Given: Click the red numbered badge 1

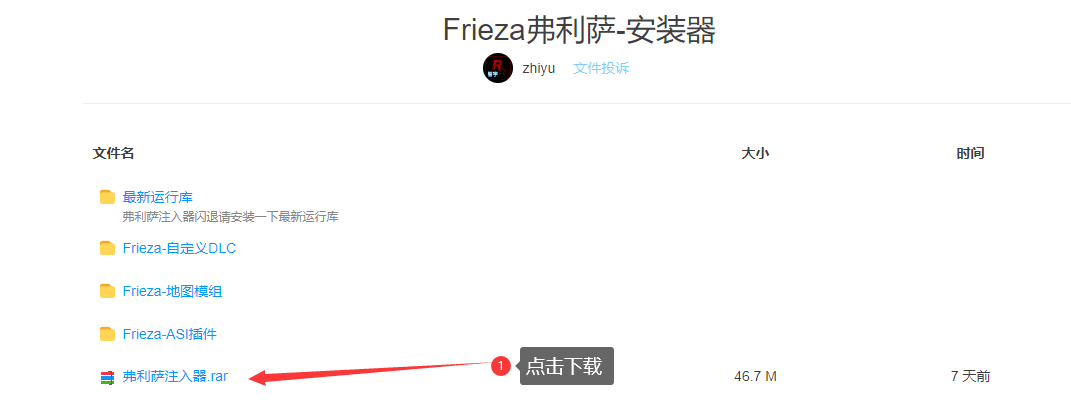Looking at the screenshot, I should click(x=501, y=367).
